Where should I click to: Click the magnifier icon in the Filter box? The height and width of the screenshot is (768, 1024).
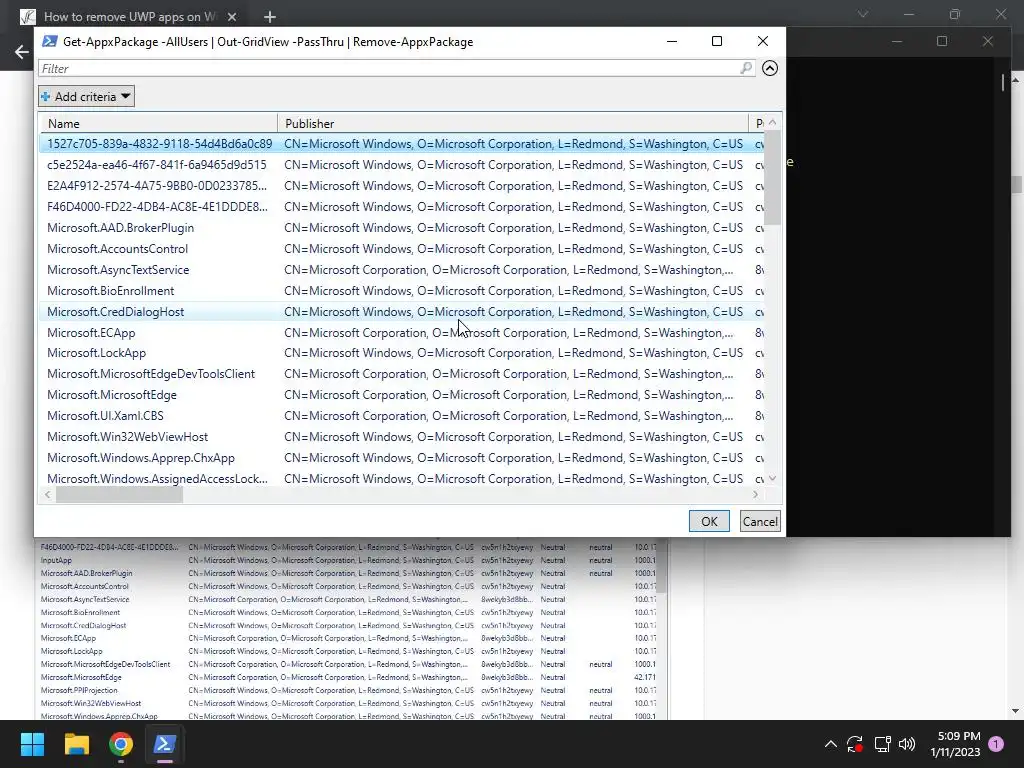point(746,68)
